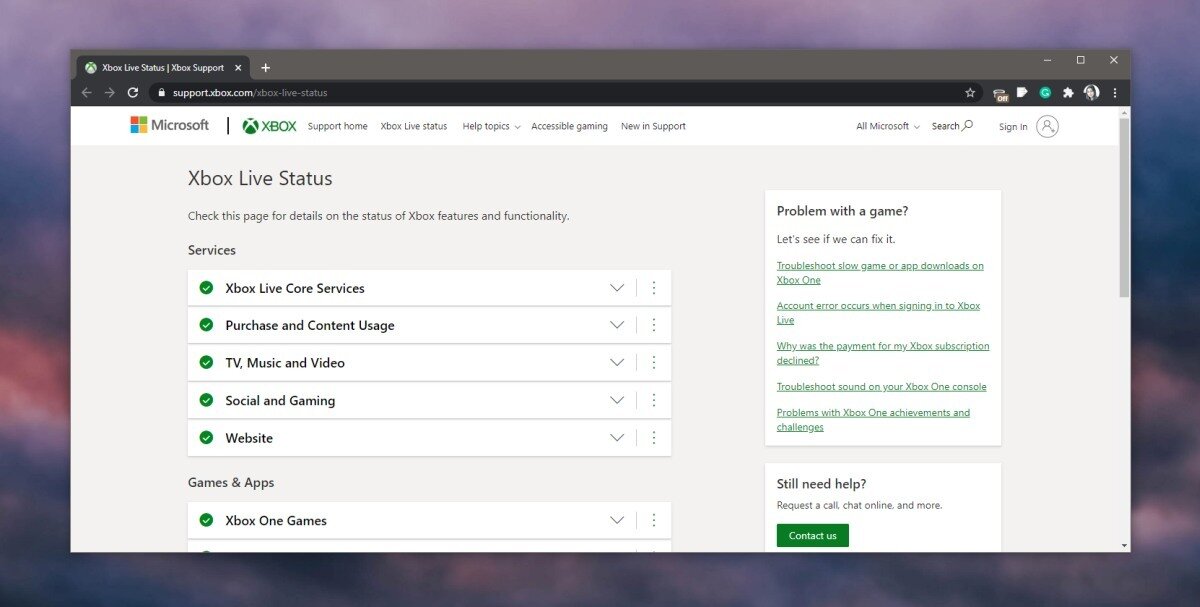
Task: Expand the Purchase and Content Usage section
Action: [x=617, y=324]
